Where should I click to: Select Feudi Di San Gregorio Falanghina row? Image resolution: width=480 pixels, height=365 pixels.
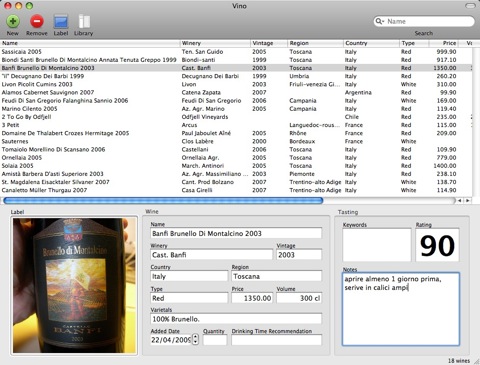236,101
